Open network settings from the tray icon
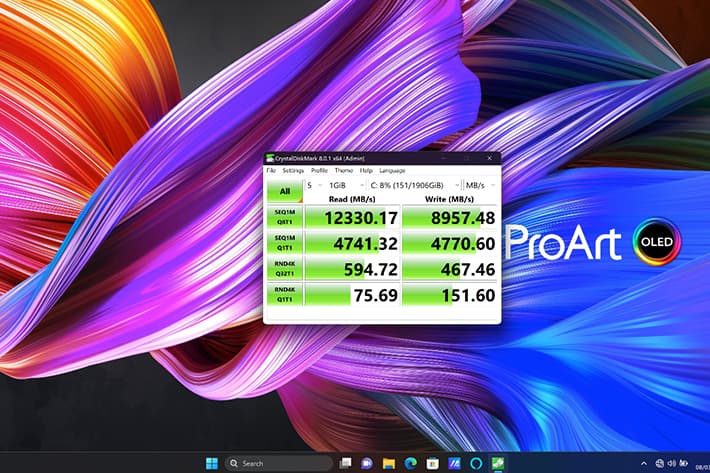Viewport: 710px width, 473px height. click(659, 463)
